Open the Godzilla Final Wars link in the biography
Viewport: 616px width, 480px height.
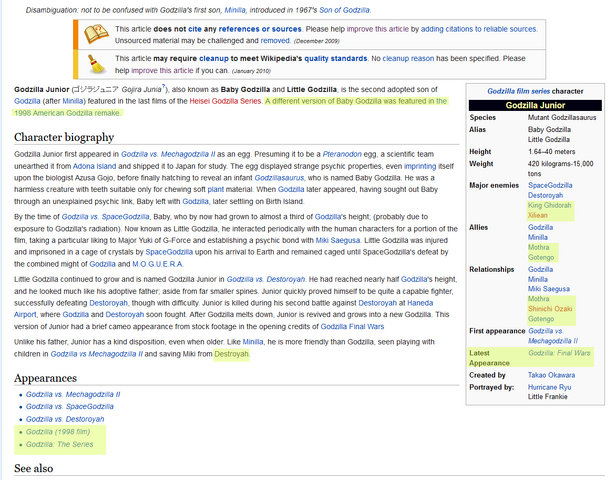coord(352,327)
